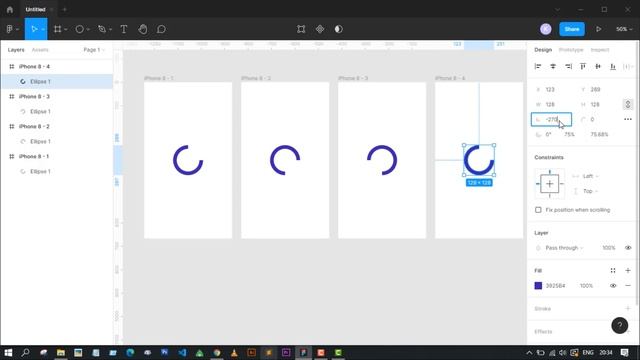Click the fill opacity 100% value
640x360 pixels.
586,286
